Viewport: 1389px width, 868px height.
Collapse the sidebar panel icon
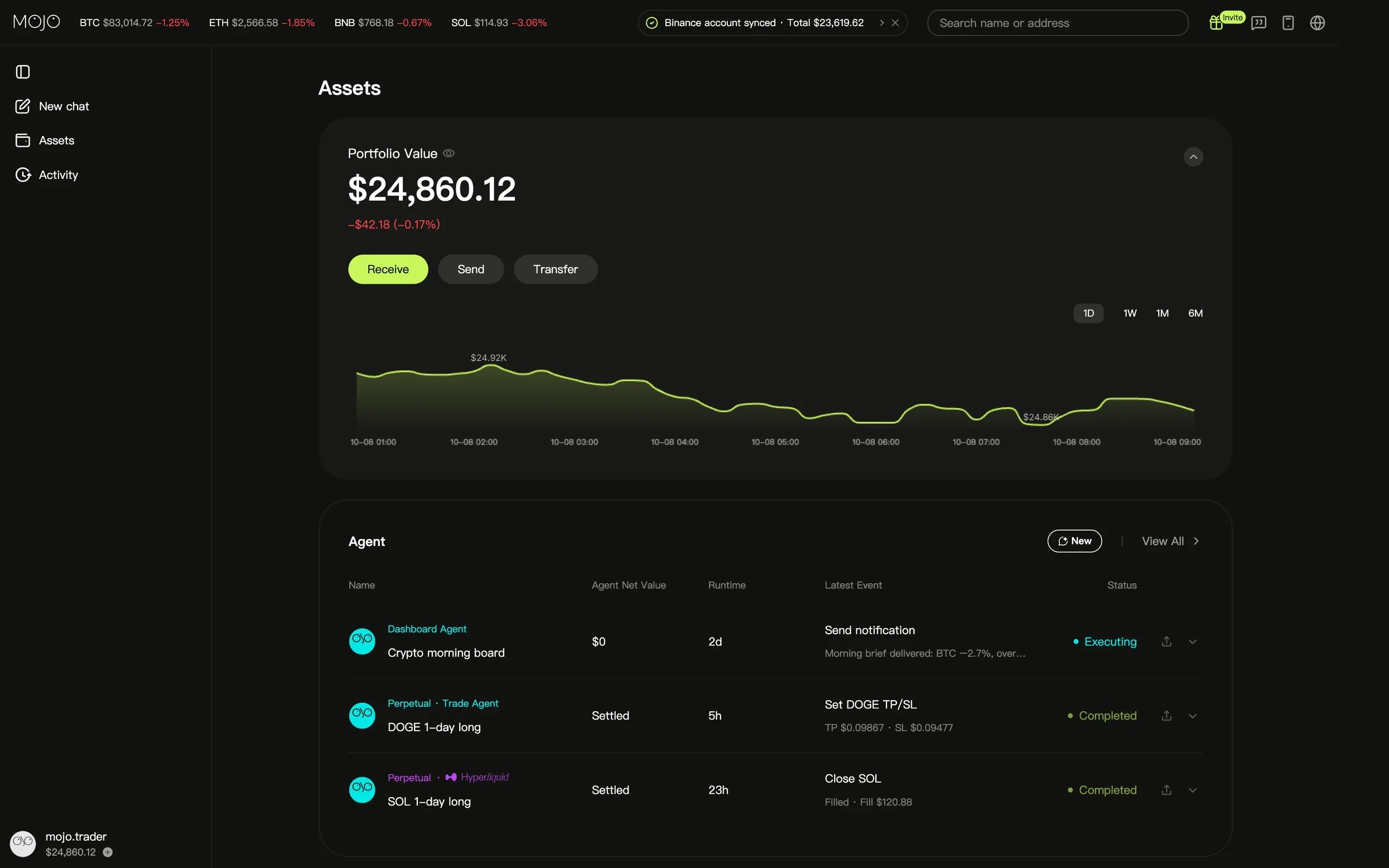[22, 72]
